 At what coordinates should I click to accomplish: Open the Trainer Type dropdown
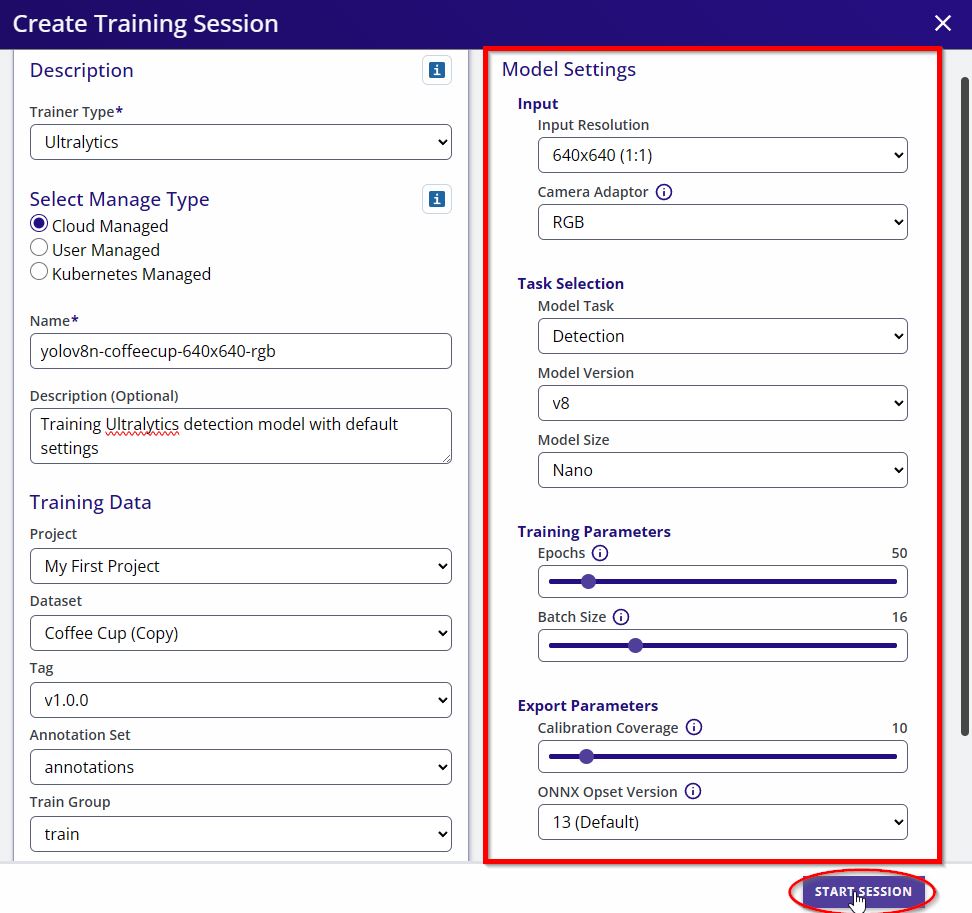pos(240,142)
